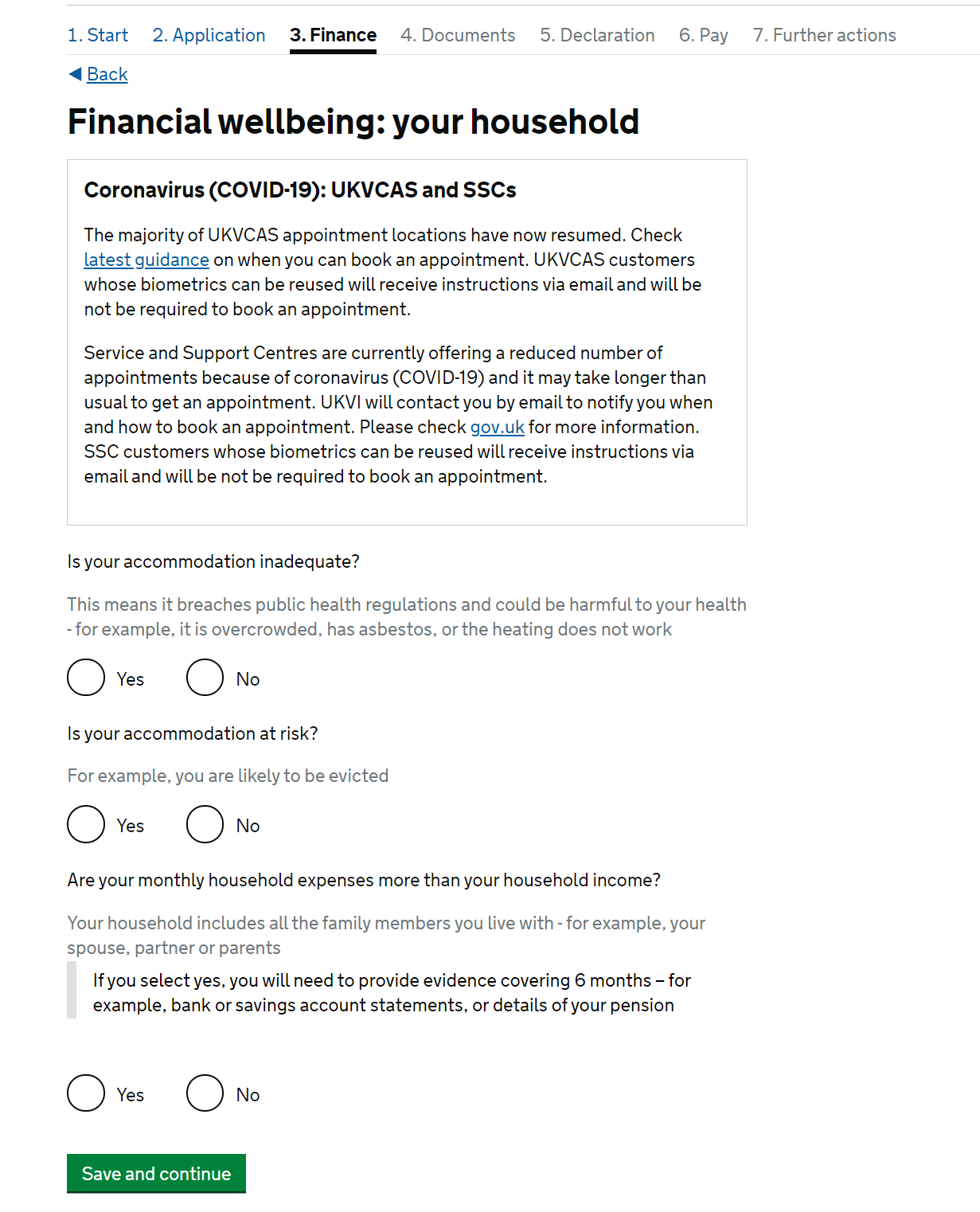Open the 1. Start step

(98, 35)
